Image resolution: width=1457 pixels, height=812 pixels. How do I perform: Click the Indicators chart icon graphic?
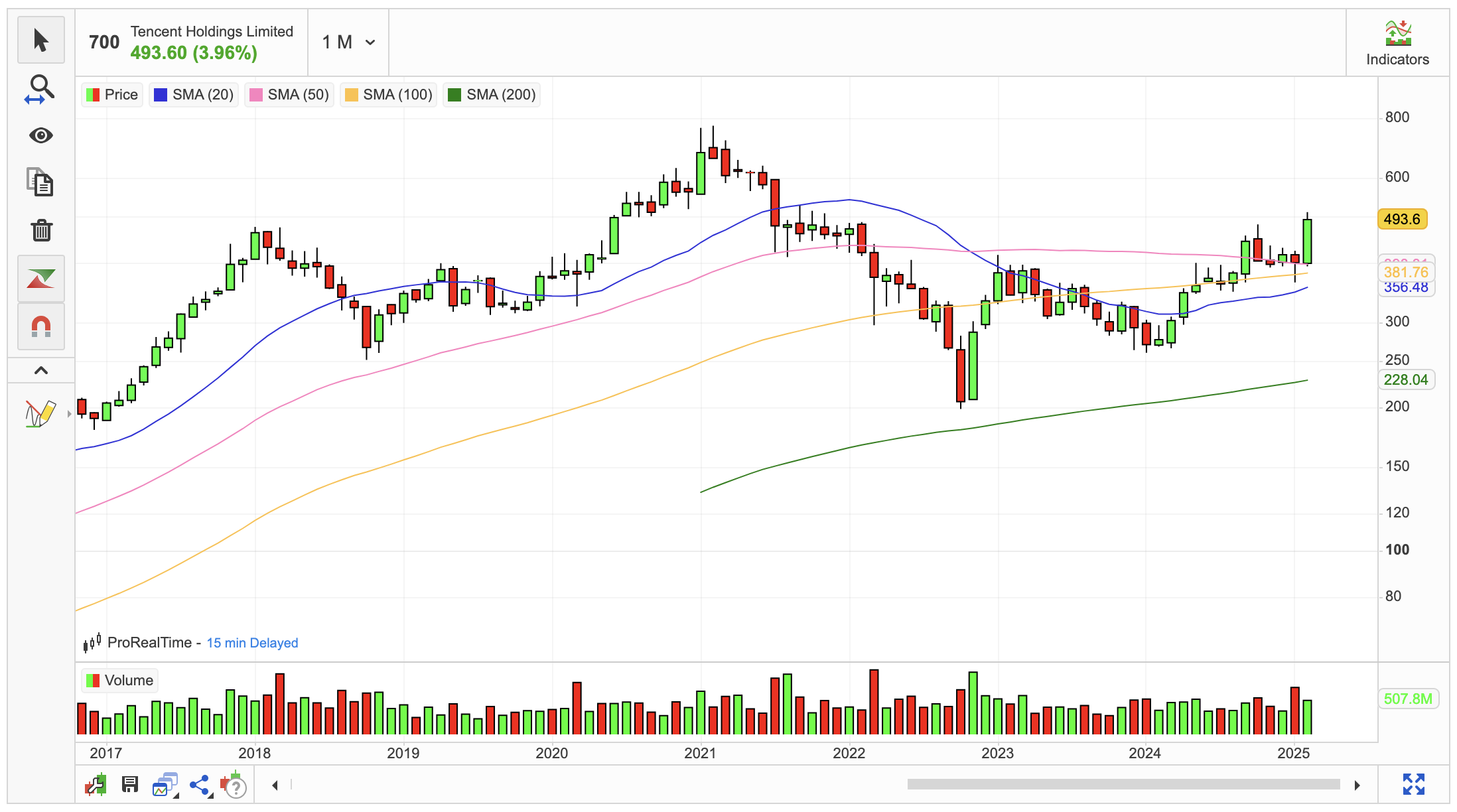1398,33
